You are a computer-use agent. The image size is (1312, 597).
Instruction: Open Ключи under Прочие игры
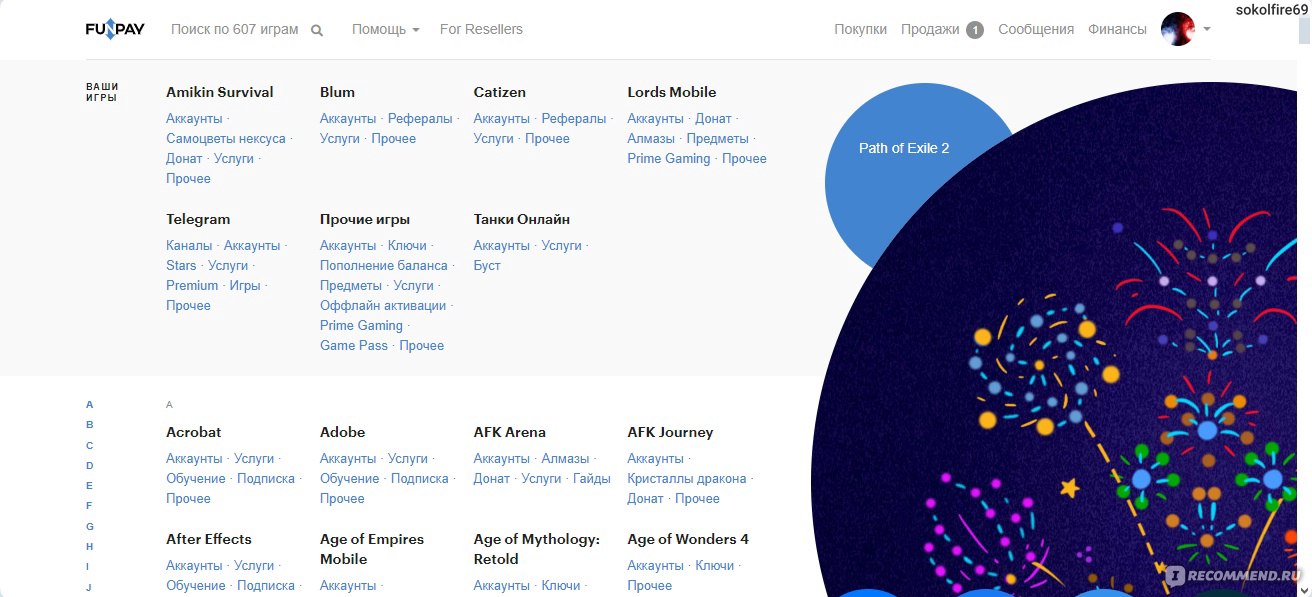(x=407, y=245)
